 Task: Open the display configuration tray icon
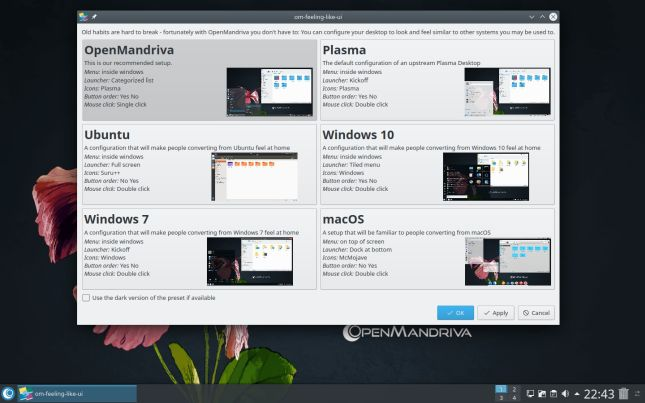tap(530, 394)
